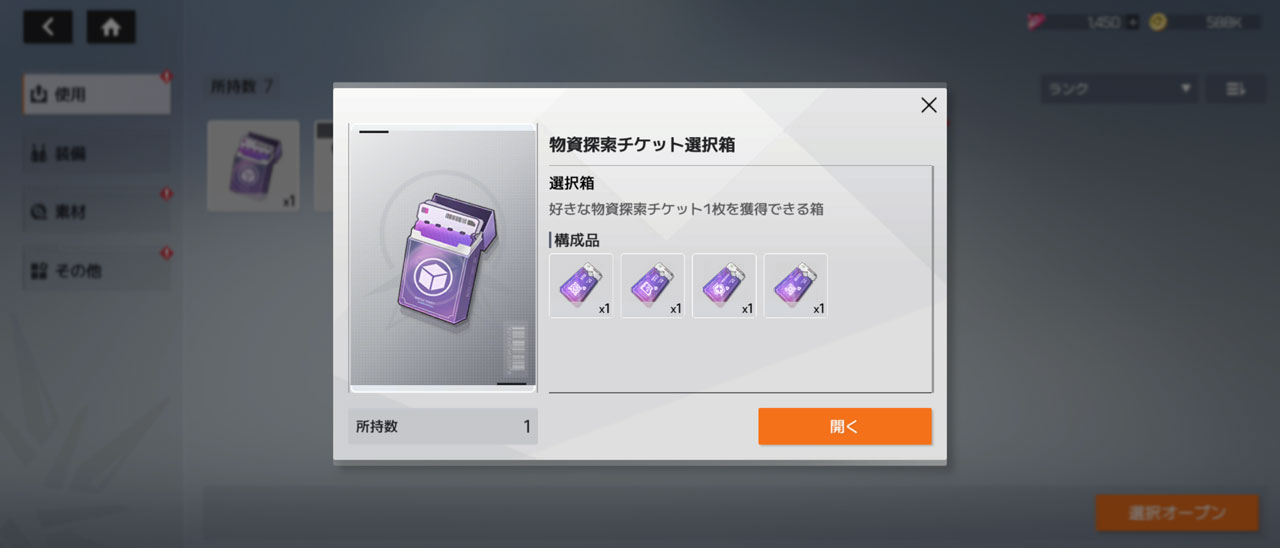
Task: Select the third exploration ticket item
Action: (x=725, y=286)
